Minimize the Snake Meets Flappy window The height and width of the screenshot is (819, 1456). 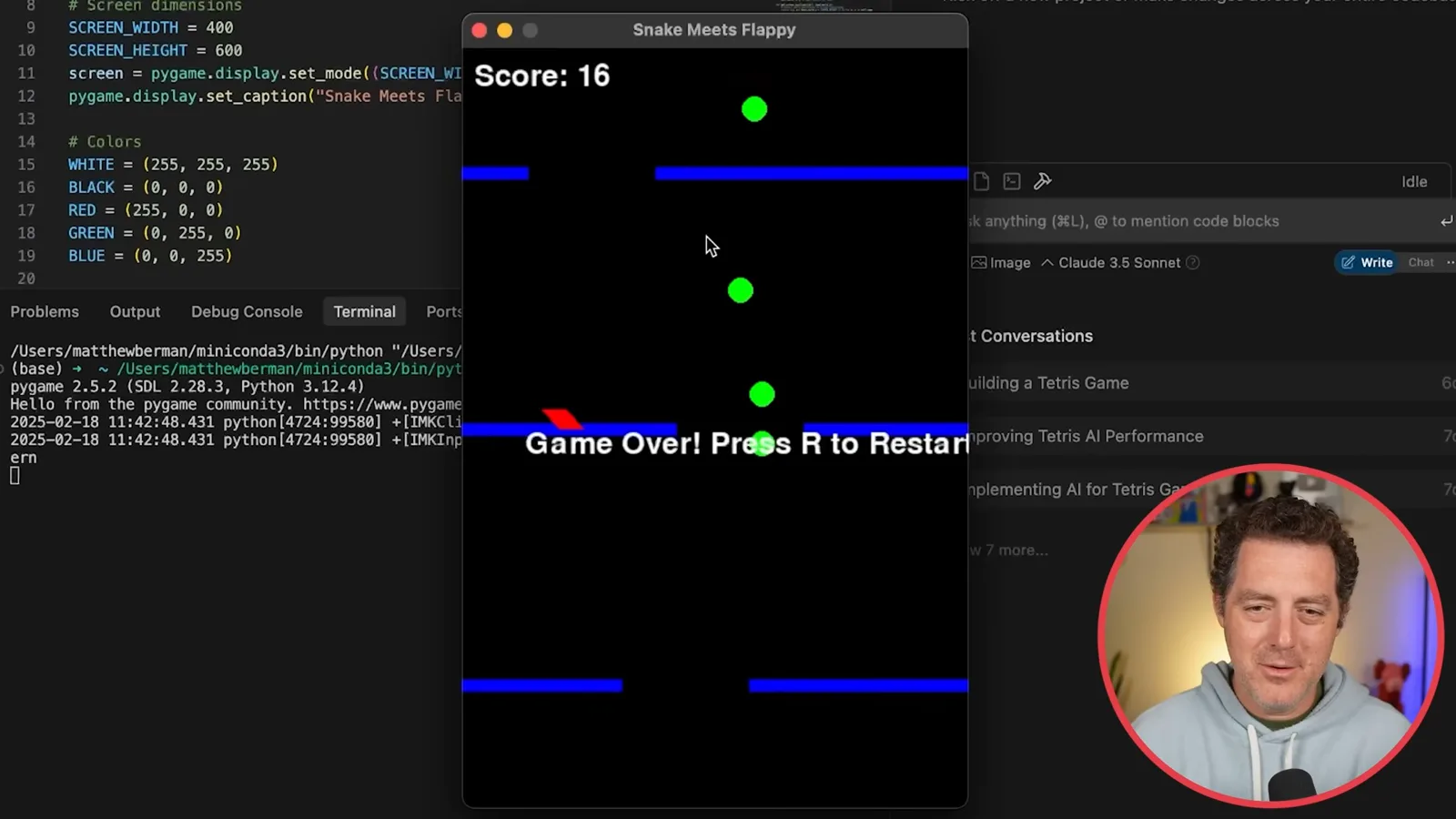[x=505, y=31]
